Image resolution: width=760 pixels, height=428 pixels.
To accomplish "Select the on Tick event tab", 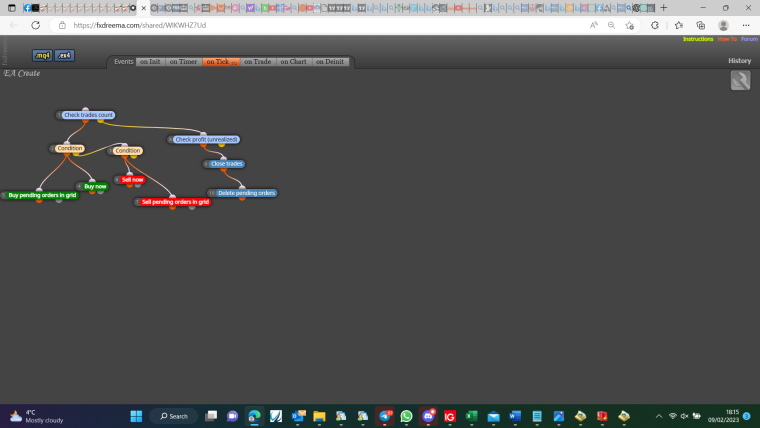I will (221, 62).
